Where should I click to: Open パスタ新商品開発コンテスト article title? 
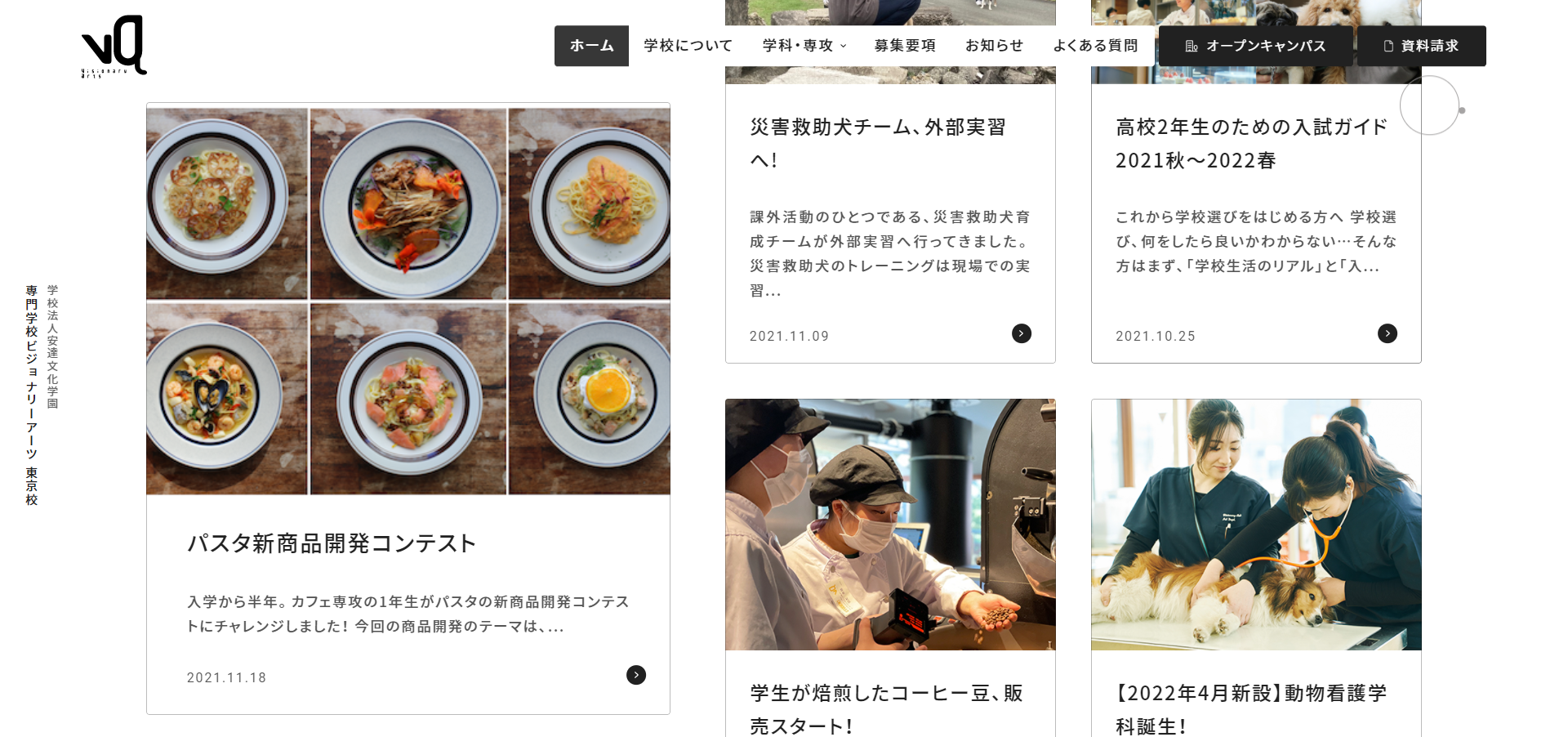point(332,543)
